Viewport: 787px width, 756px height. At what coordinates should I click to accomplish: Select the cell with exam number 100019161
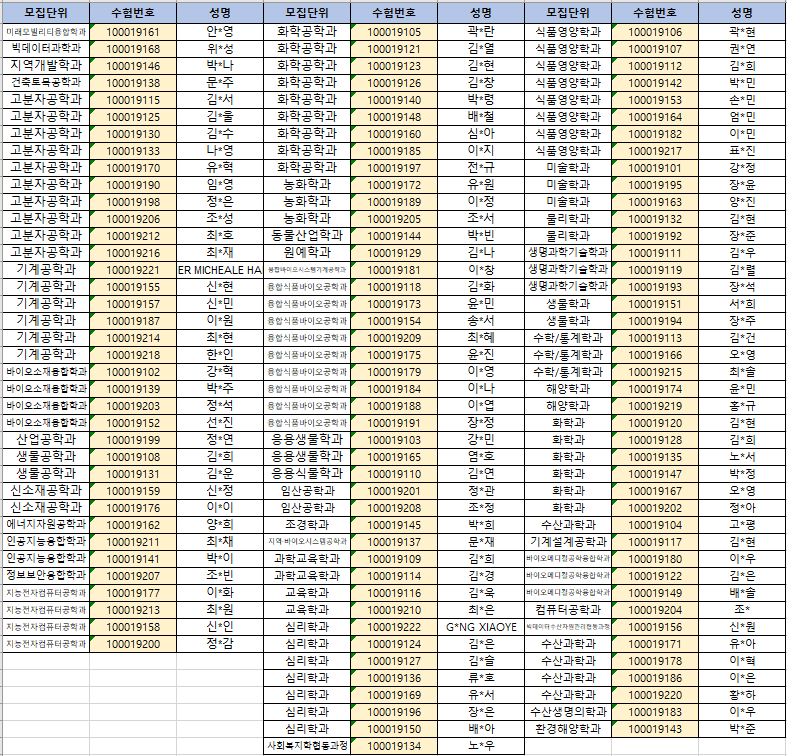[x=133, y=32]
